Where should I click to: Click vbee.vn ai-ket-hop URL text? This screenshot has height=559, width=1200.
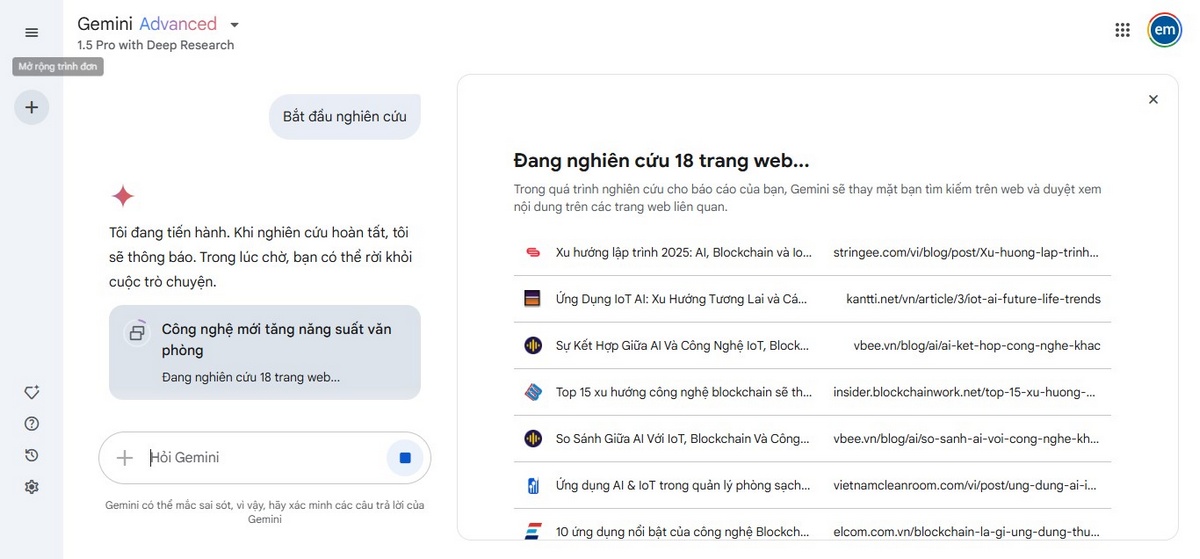(977, 345)
